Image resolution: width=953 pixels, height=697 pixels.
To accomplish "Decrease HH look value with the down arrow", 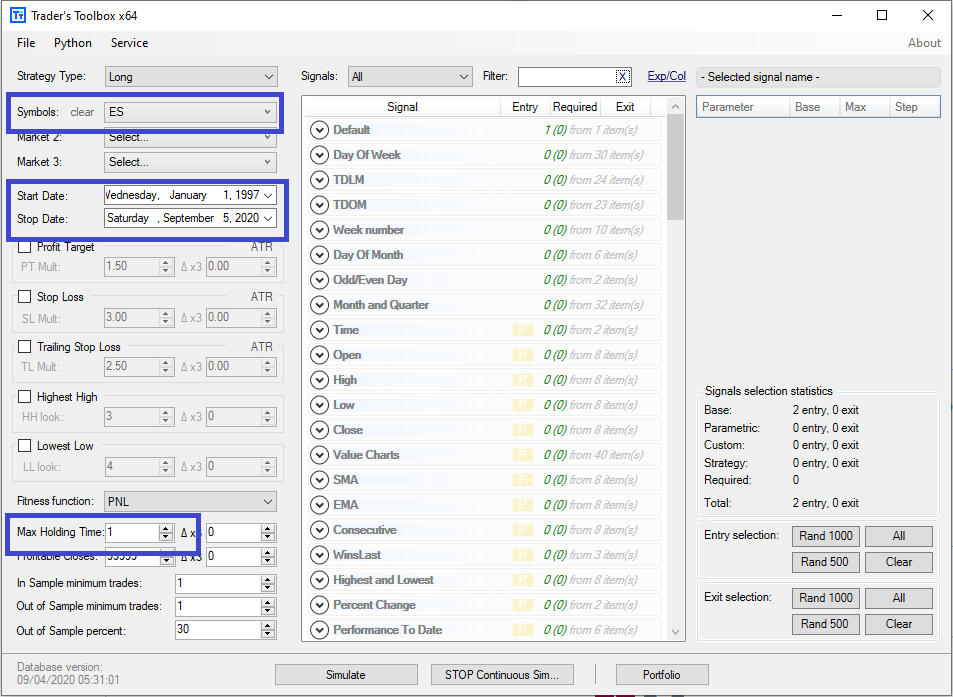I will coord(163,420).
